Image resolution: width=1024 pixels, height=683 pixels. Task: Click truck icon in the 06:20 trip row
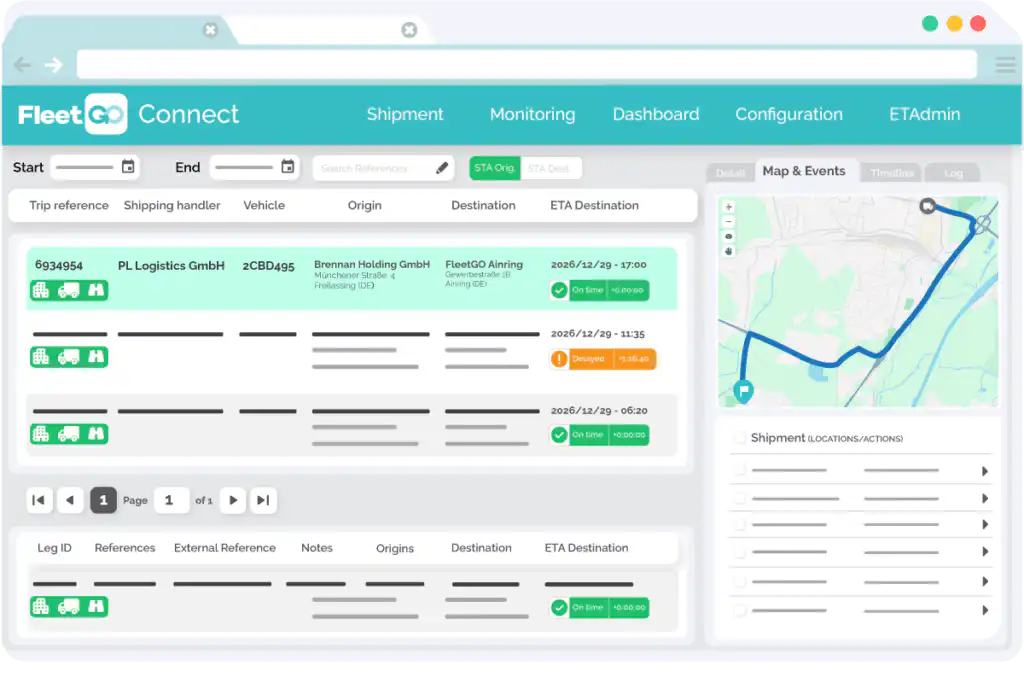[x=69, y=434]
